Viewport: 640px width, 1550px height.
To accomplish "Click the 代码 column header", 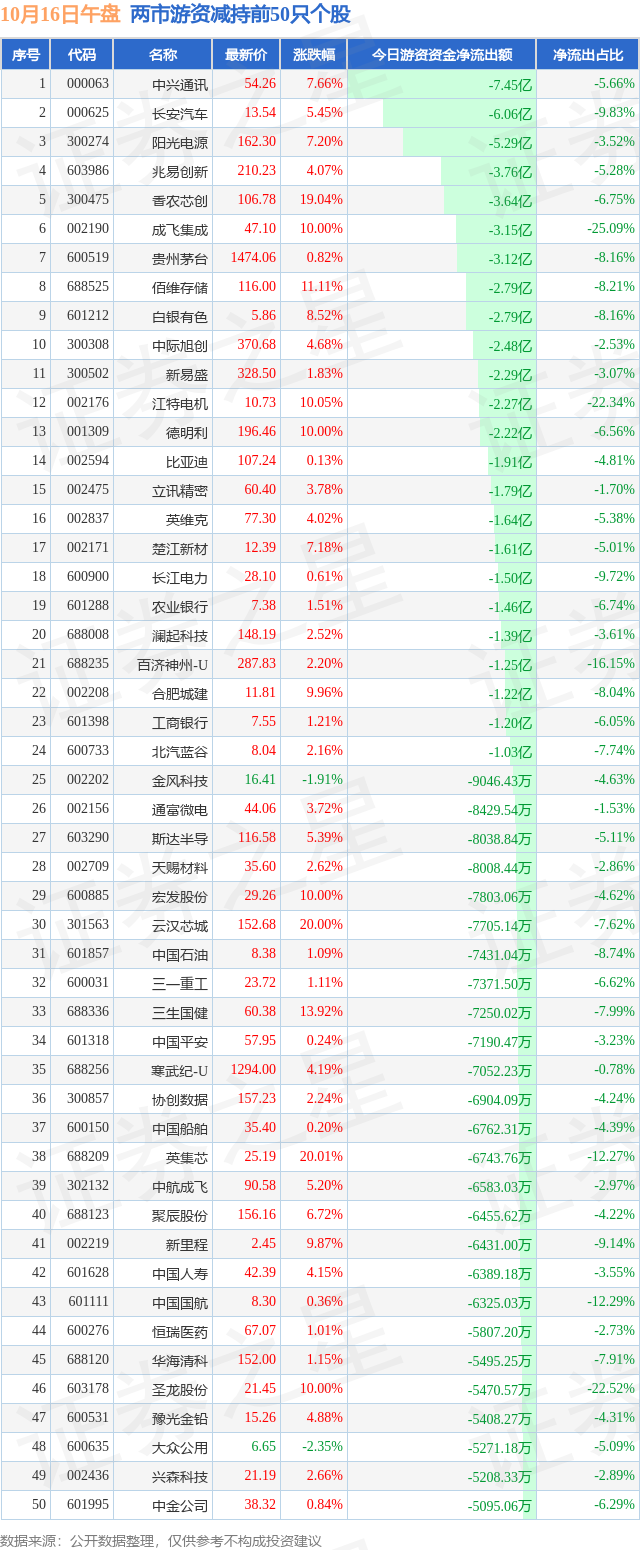I will pos(82,55).
